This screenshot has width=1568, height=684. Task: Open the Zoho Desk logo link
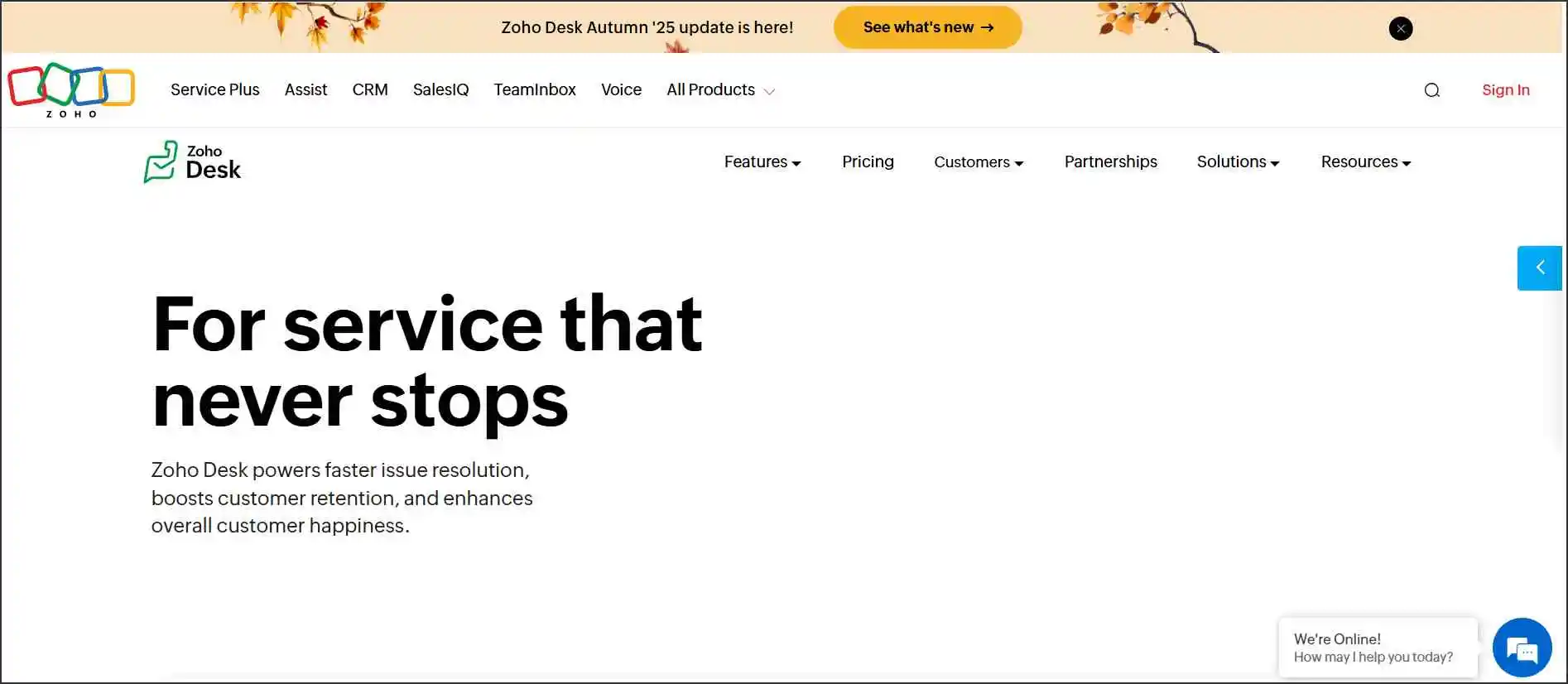point(192,161)
